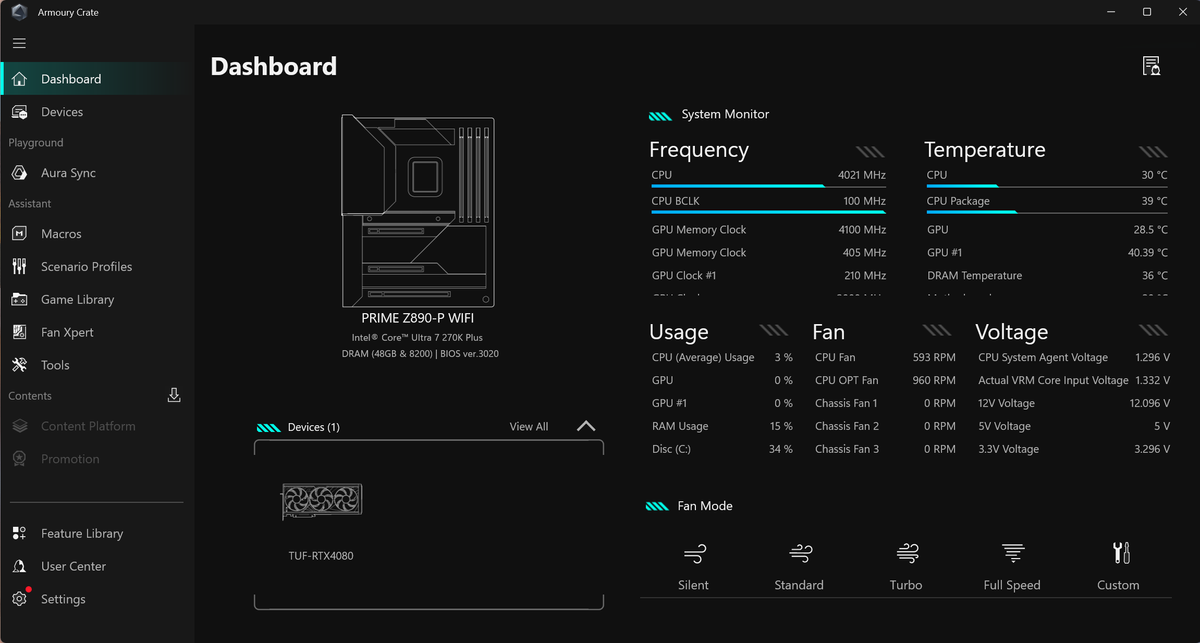Click the Chassis Fan 2 row

[x=885, y=426]
